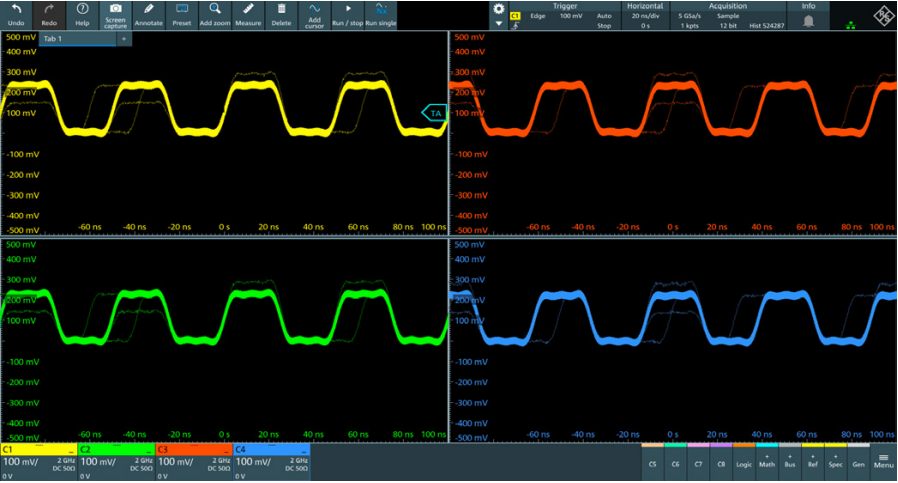
Task: Add a Spec spectrum
Action: click(x=836, y=462)
